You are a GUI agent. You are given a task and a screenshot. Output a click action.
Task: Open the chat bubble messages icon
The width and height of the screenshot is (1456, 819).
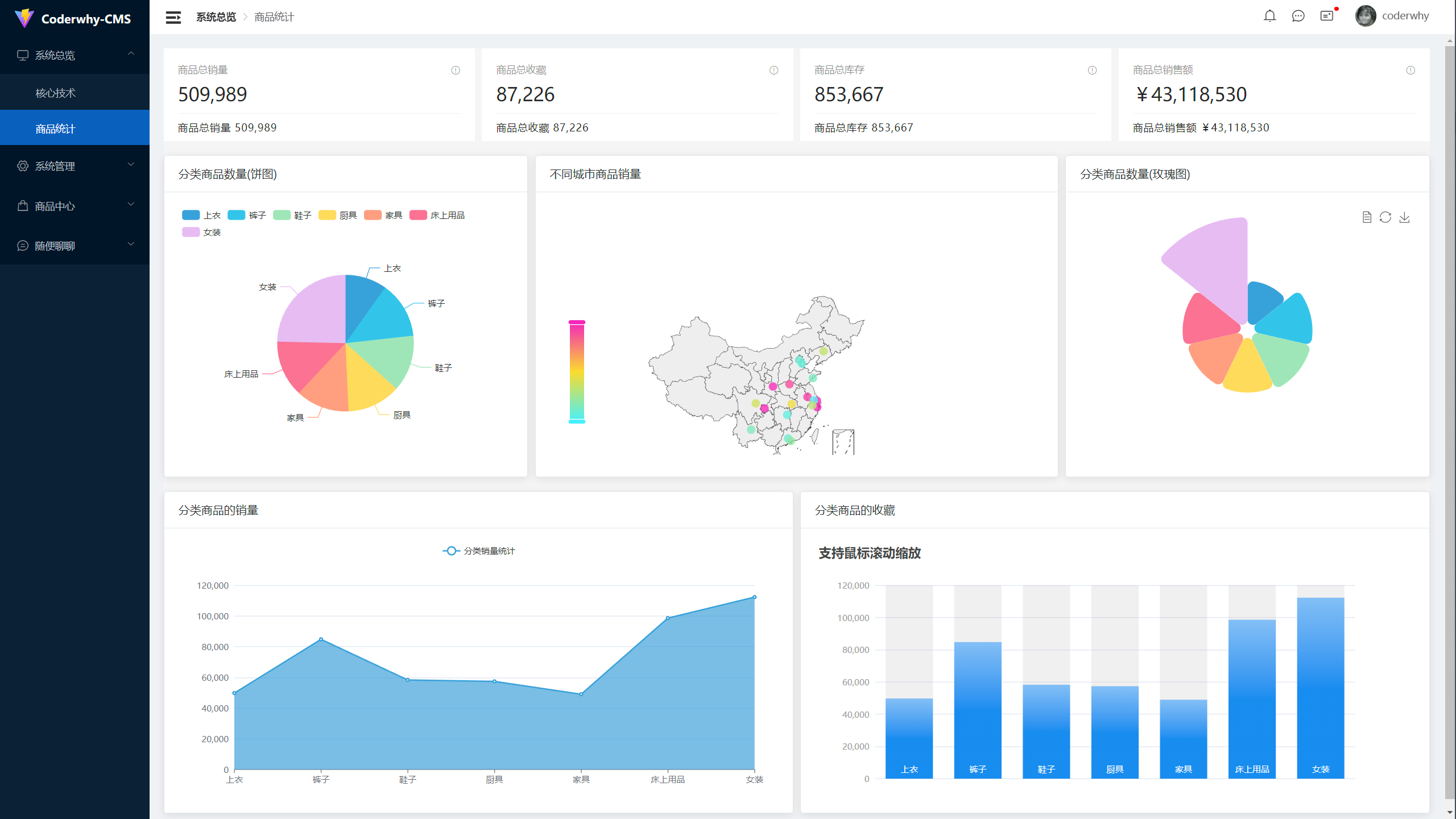[1298, 16]
